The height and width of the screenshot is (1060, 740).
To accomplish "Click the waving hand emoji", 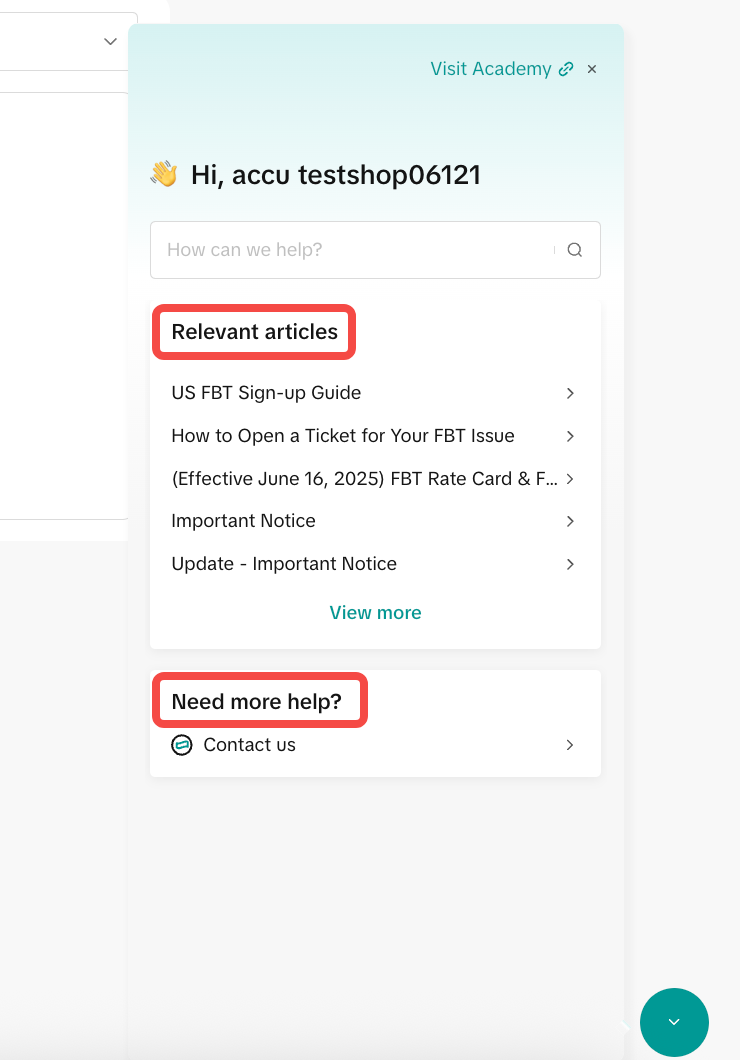I will pyautogui.click(x=164, y=175).
